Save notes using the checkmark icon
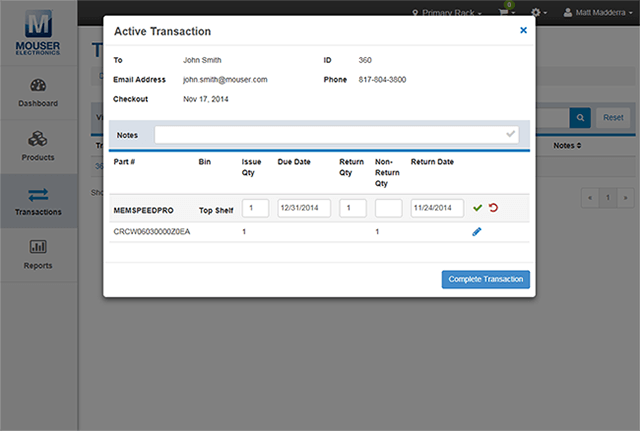 (x=511, y=134)
